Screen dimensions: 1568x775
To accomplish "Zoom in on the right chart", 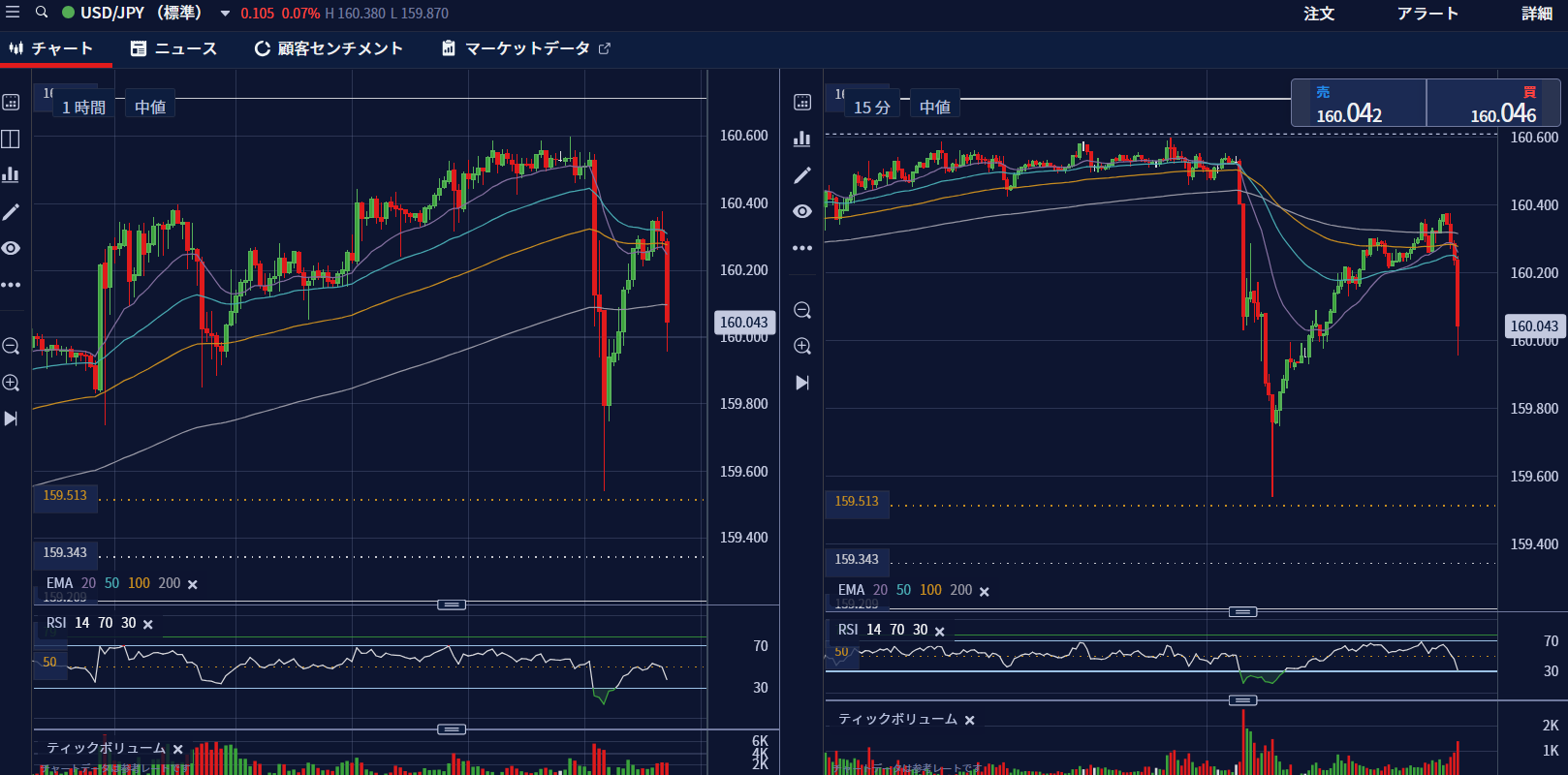I will tap(802, 346).
